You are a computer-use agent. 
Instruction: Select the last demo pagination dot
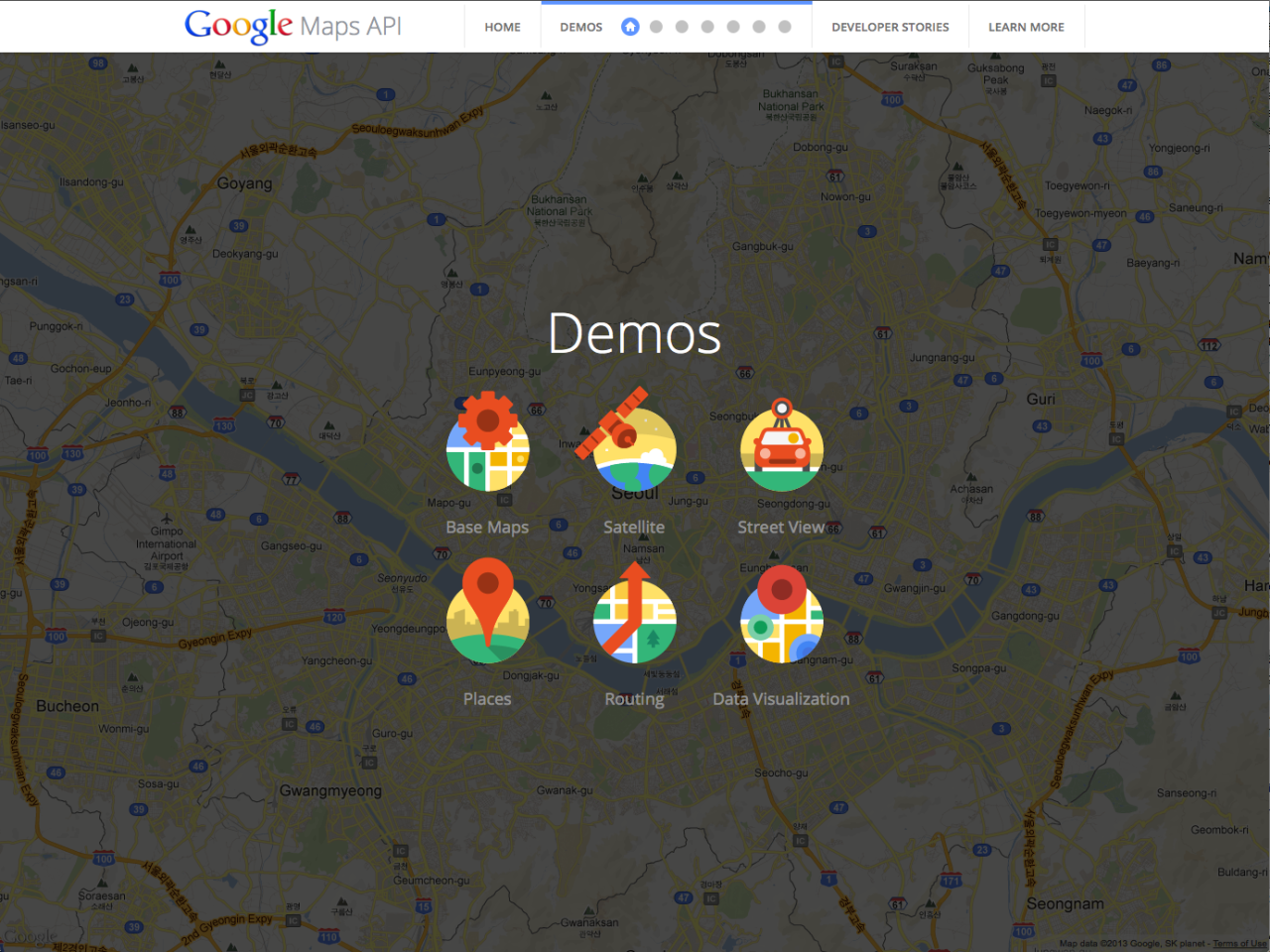(785, 27)
